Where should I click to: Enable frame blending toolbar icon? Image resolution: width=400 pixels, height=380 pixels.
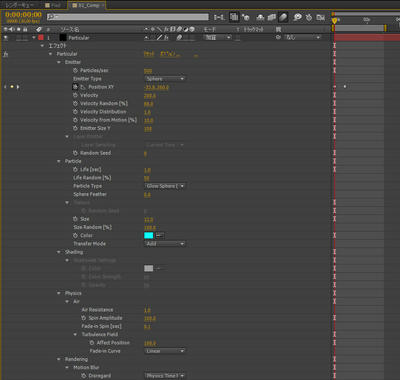(272, 17)
